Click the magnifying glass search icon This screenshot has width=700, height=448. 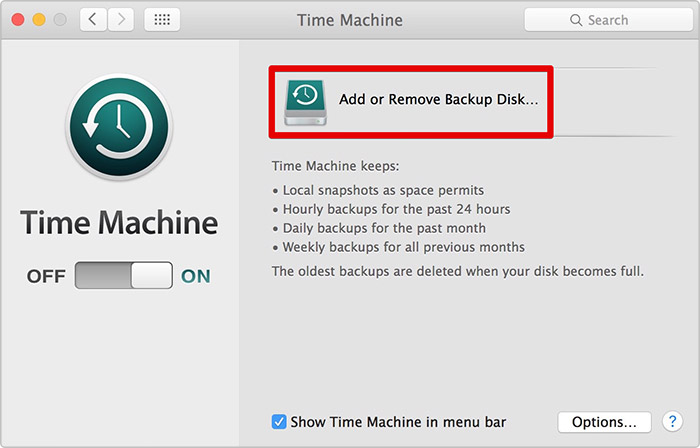[576, 20]
